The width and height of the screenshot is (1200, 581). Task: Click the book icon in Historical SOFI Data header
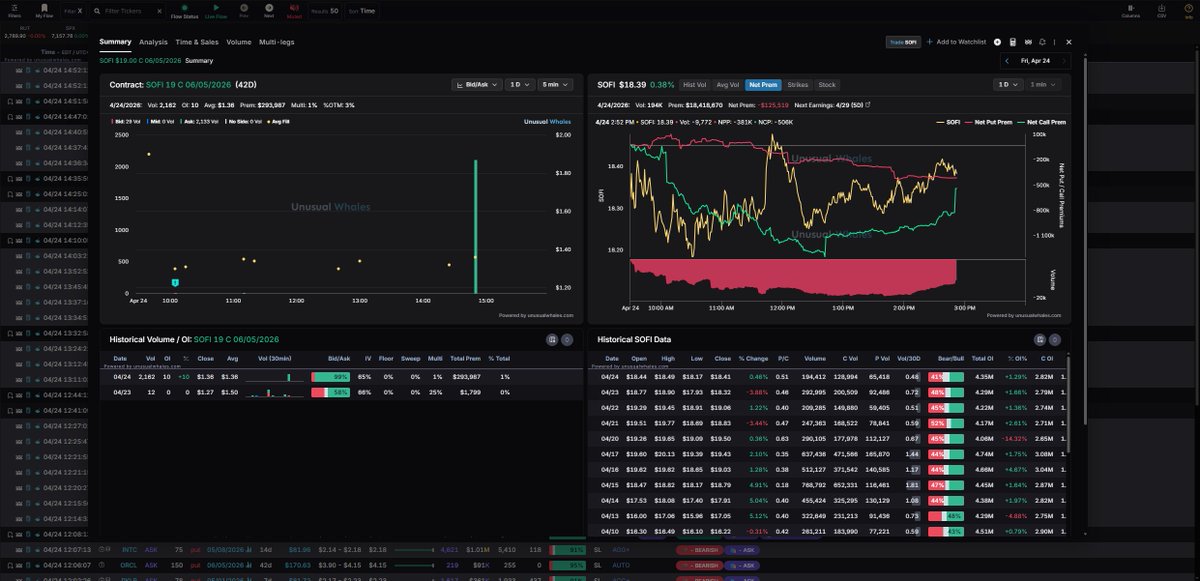coord(1040,340)
